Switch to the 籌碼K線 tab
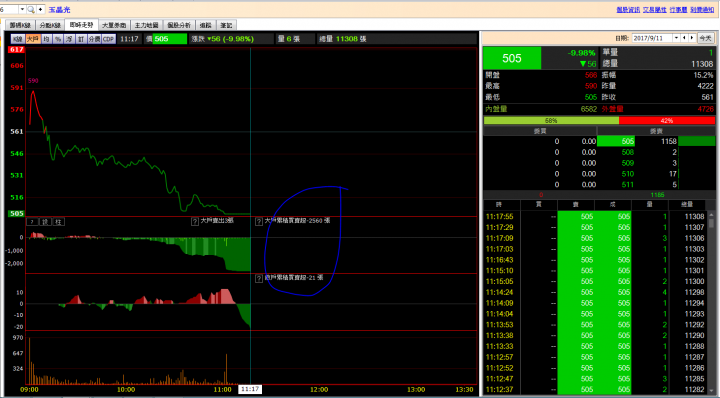Image resolution: width=720 pixels, height=398 pixels. click(x=20, y=25)
